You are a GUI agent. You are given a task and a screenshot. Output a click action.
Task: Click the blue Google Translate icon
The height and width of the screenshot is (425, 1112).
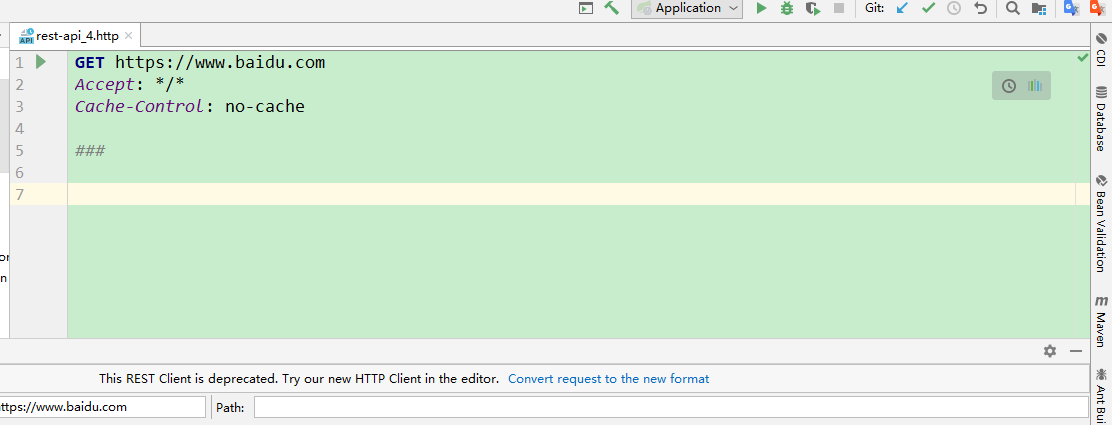pos(1072,9)
